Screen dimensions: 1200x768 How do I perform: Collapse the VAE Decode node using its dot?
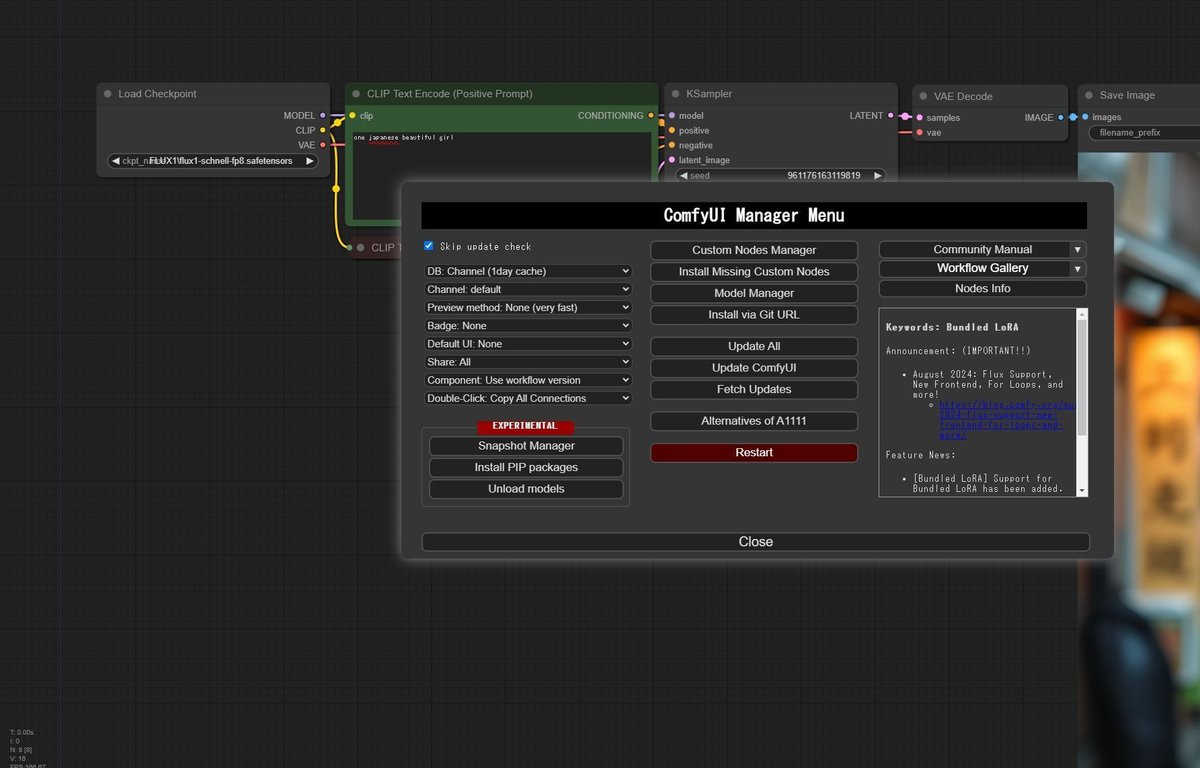tap(922, 97)
